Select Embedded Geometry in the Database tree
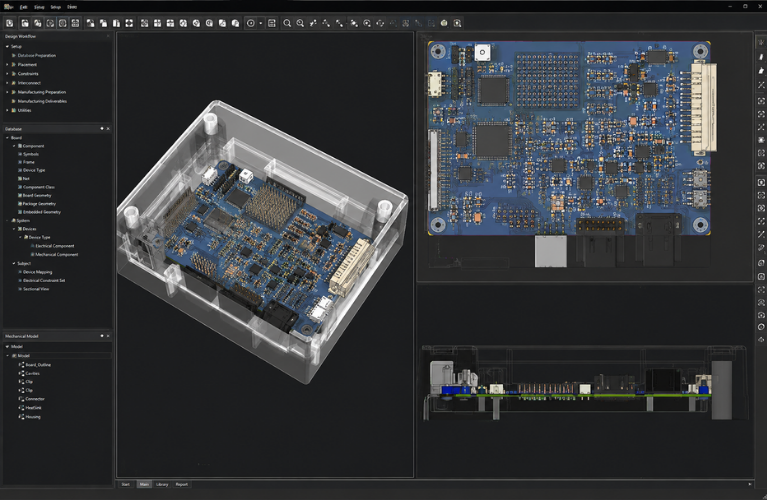The height and width of the screenshot is (500, 767). (x=42, y=212)
